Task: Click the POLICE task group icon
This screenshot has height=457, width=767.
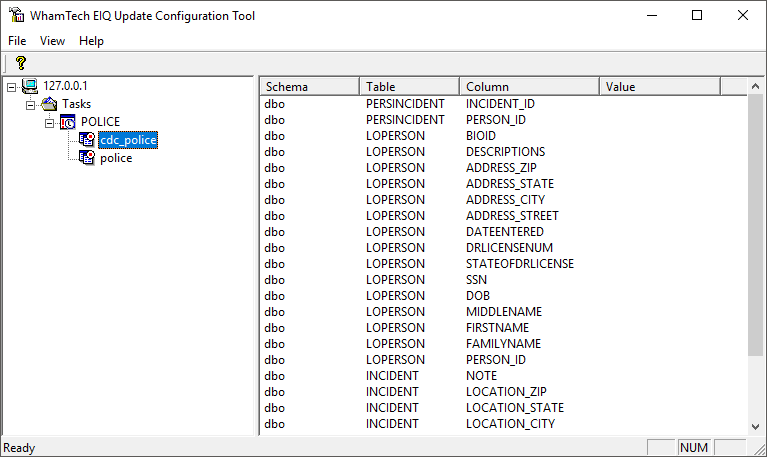Action: pos(68,122)
